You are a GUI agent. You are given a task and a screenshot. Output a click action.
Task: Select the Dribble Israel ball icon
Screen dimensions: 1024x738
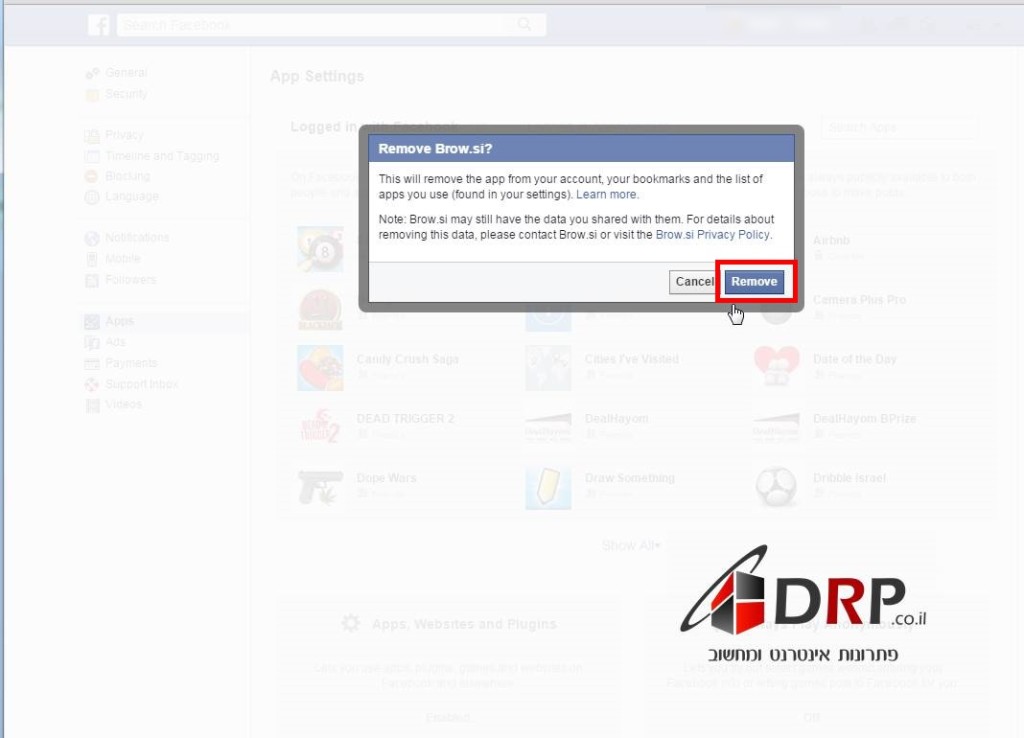click(x=776, y=487)
